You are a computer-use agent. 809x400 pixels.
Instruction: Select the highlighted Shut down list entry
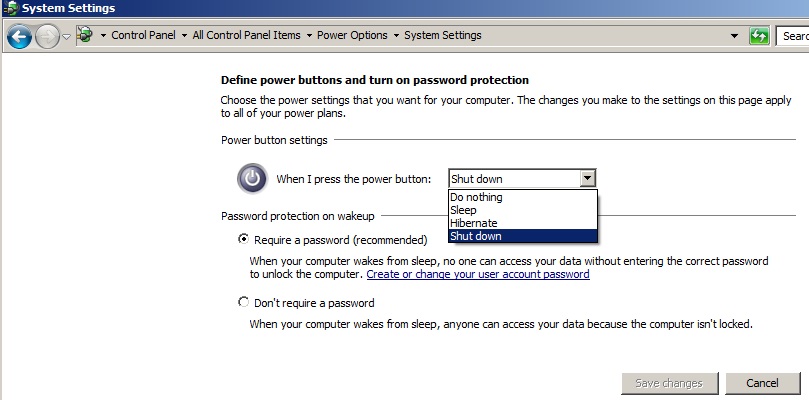[x=523, y=236]
